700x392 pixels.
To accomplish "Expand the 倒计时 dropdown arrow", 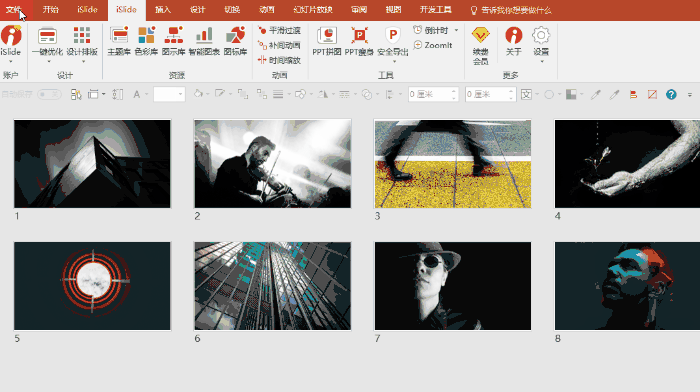I will (x=456, y=30).
